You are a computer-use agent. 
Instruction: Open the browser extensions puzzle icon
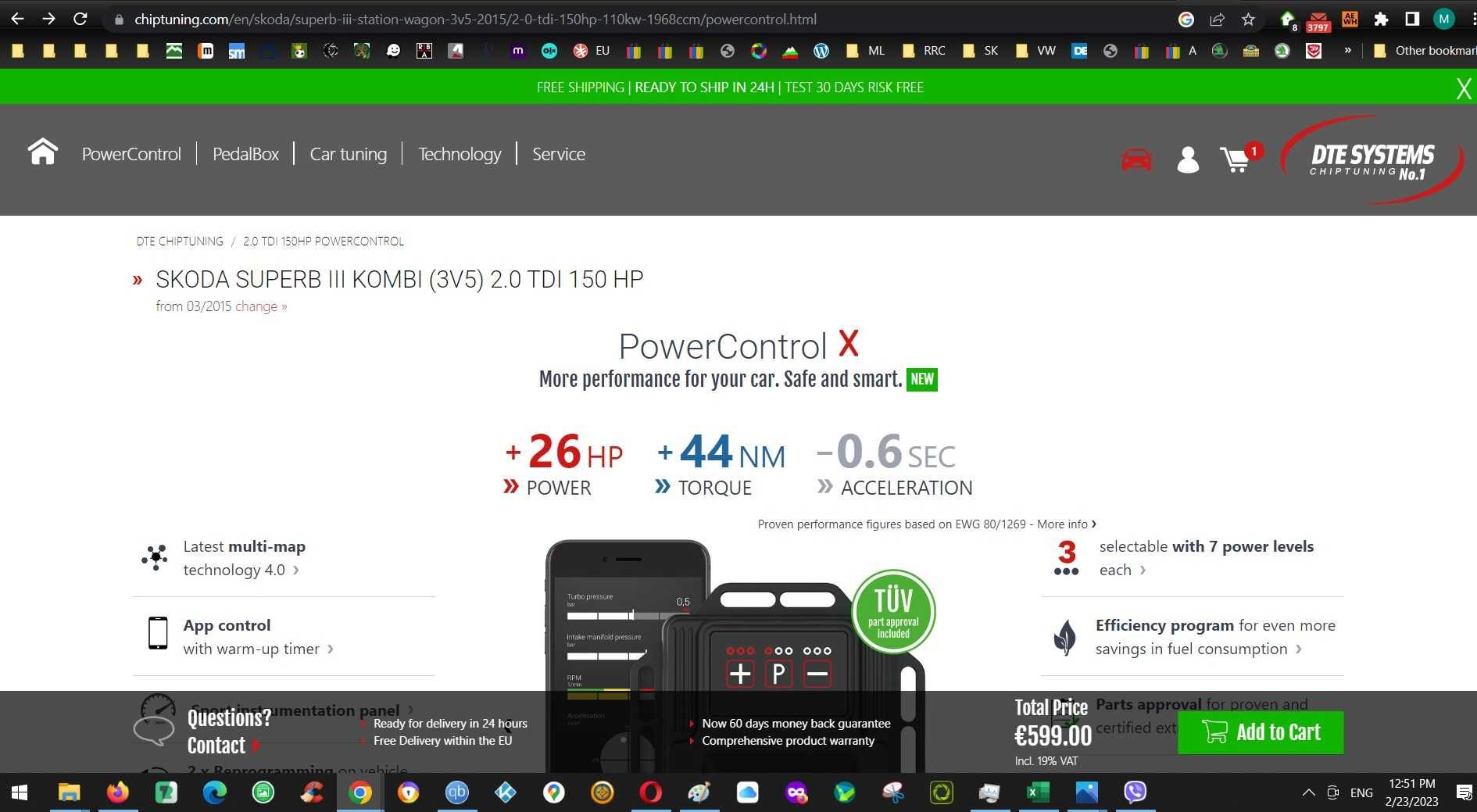[1381, 20]
